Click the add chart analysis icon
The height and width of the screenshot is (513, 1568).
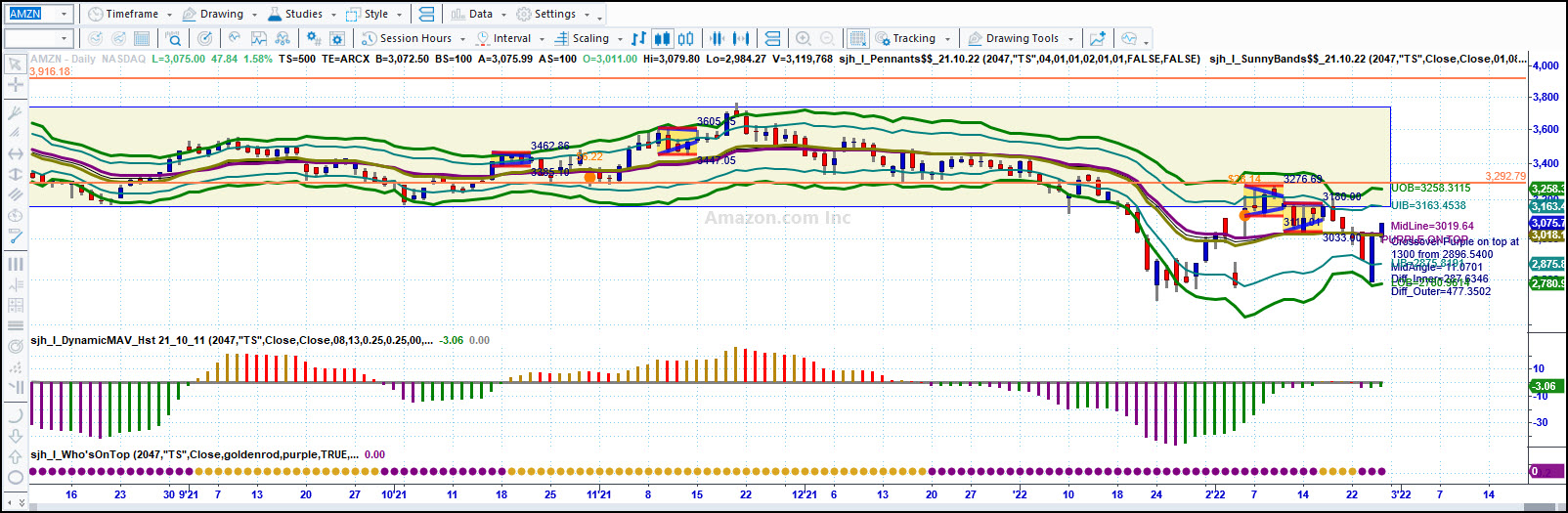point(1098,38)
